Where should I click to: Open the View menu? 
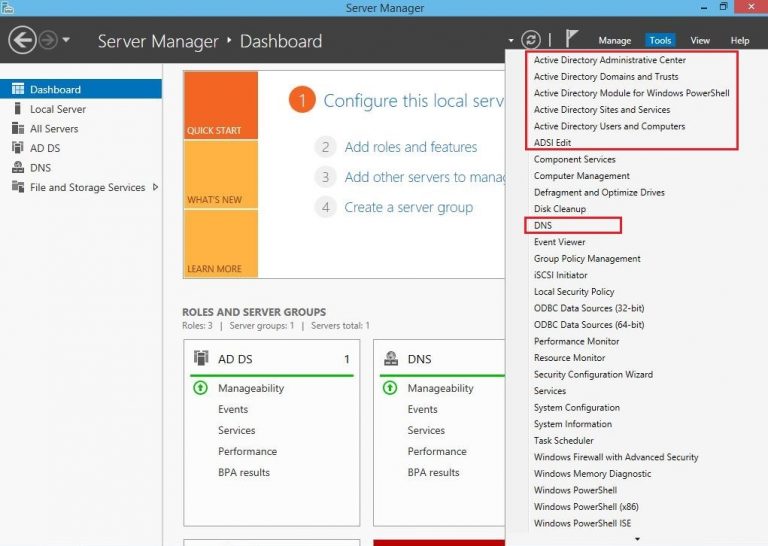(700, 41)
